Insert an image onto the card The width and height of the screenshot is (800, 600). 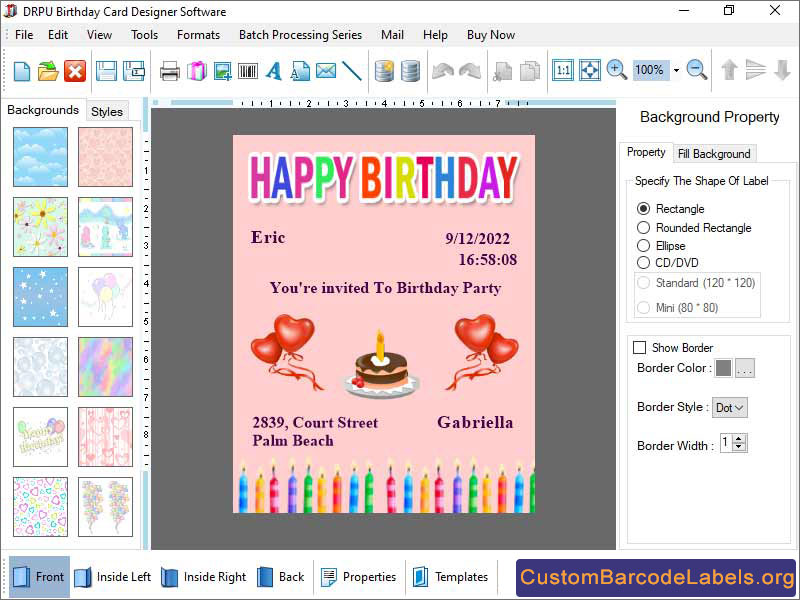[x=222, y=71]
